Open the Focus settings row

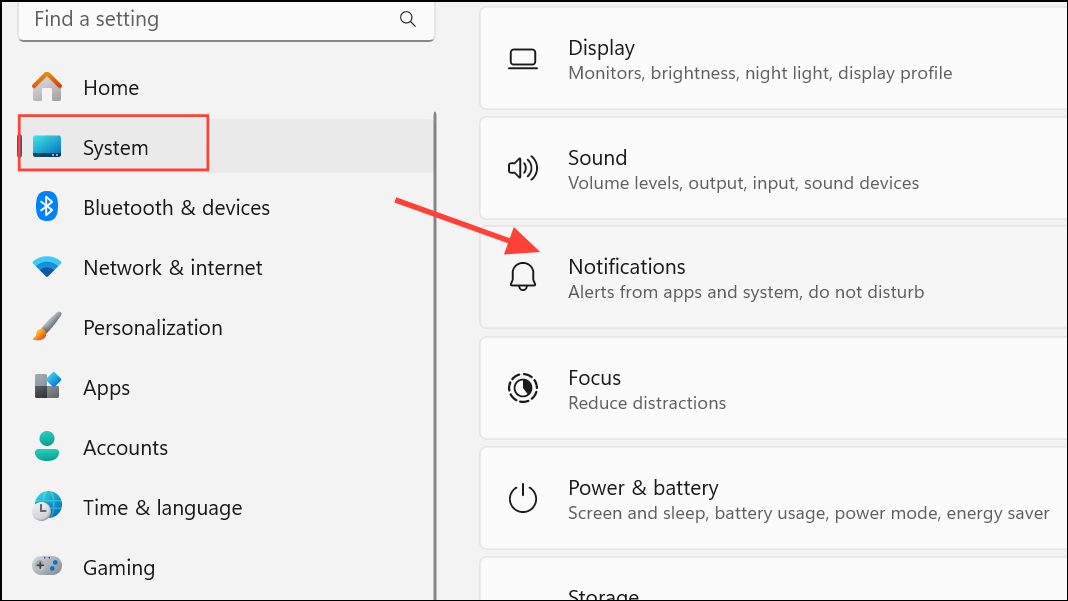tap(774, 388)
